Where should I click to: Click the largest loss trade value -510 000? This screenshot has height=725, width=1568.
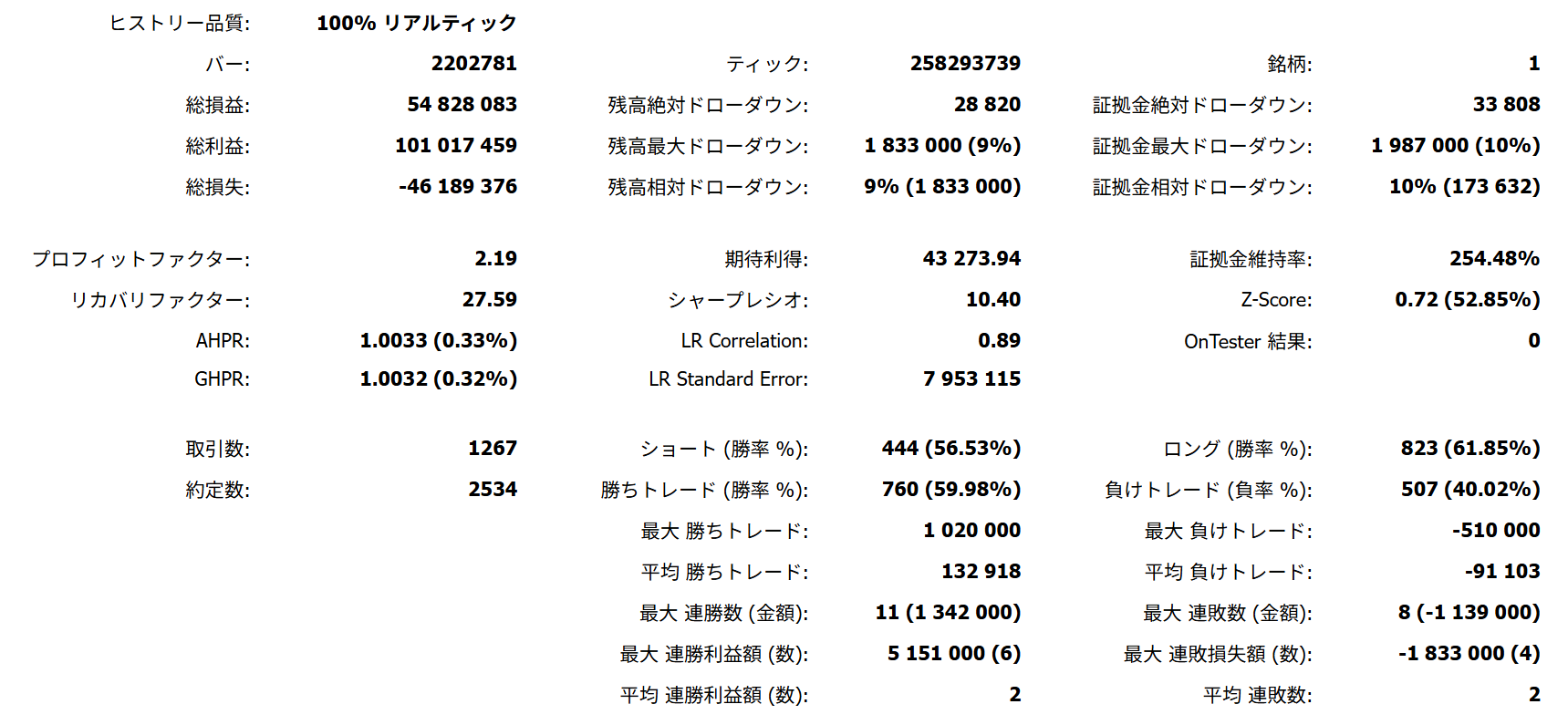(x=1496, y=531)
